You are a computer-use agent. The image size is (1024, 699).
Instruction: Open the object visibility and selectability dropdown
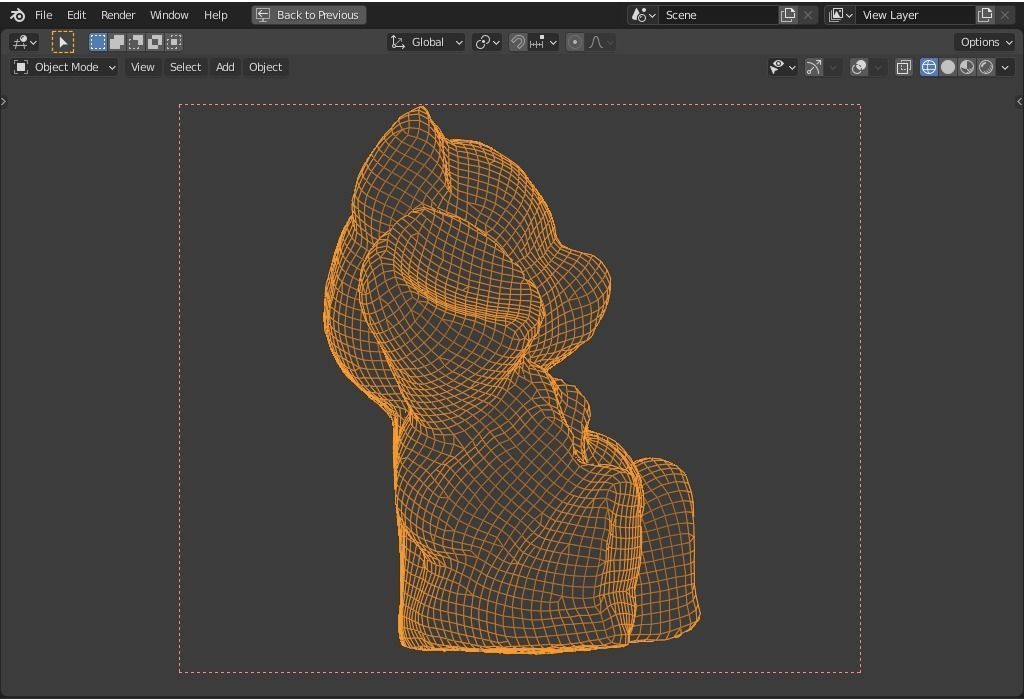(782, 67)
